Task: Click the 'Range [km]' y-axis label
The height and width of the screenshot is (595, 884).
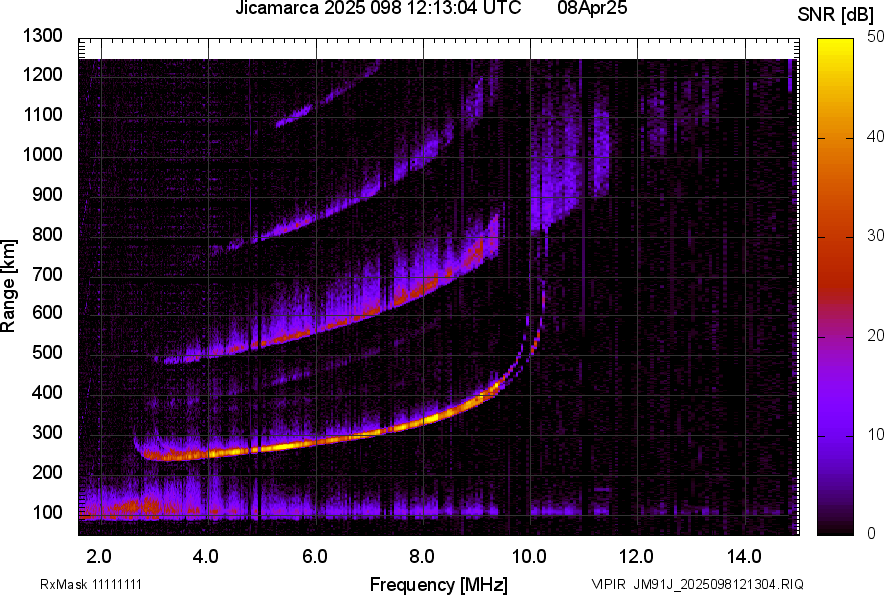Action: [x=9, y=286]
